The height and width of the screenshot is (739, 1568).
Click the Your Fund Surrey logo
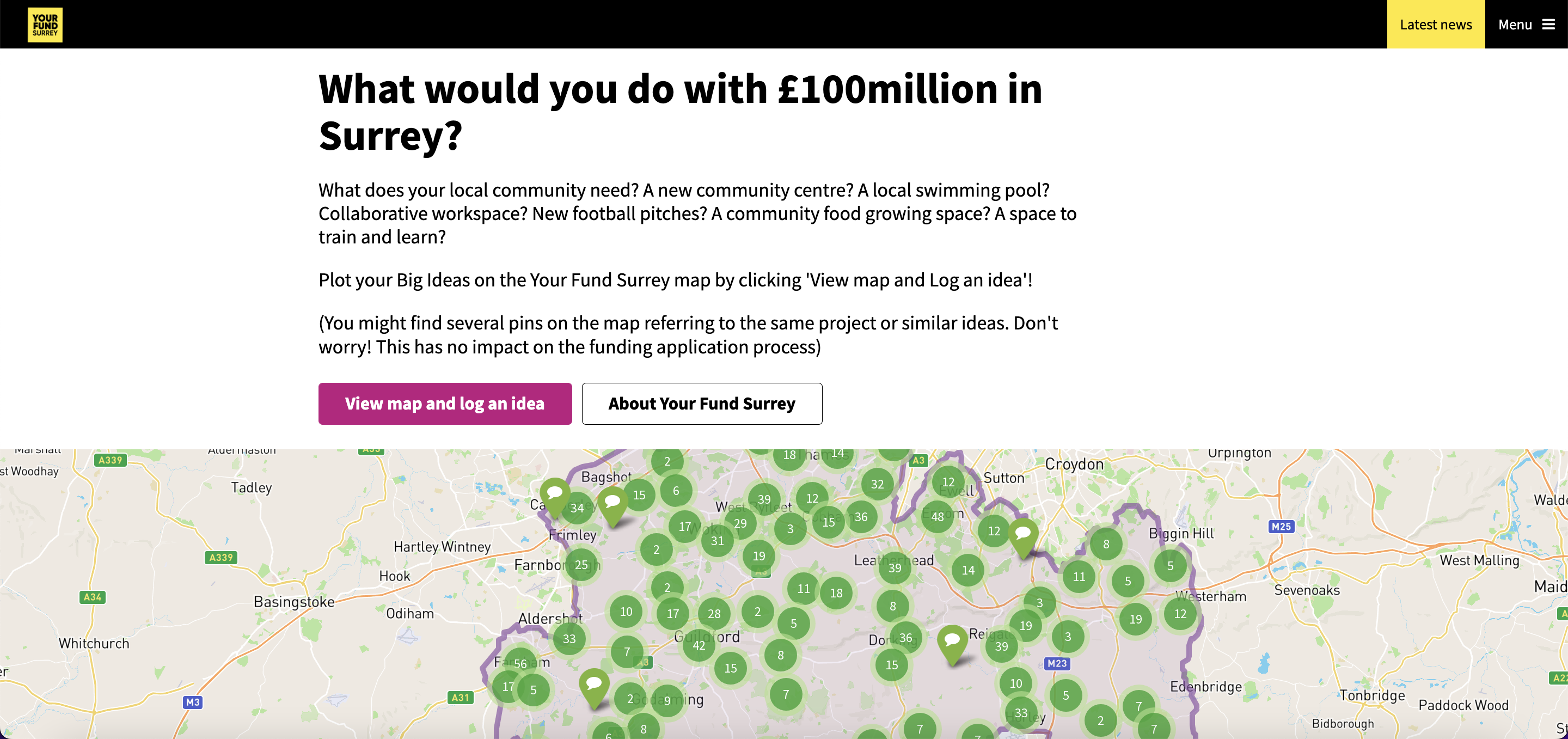click(x=45, y=25)
